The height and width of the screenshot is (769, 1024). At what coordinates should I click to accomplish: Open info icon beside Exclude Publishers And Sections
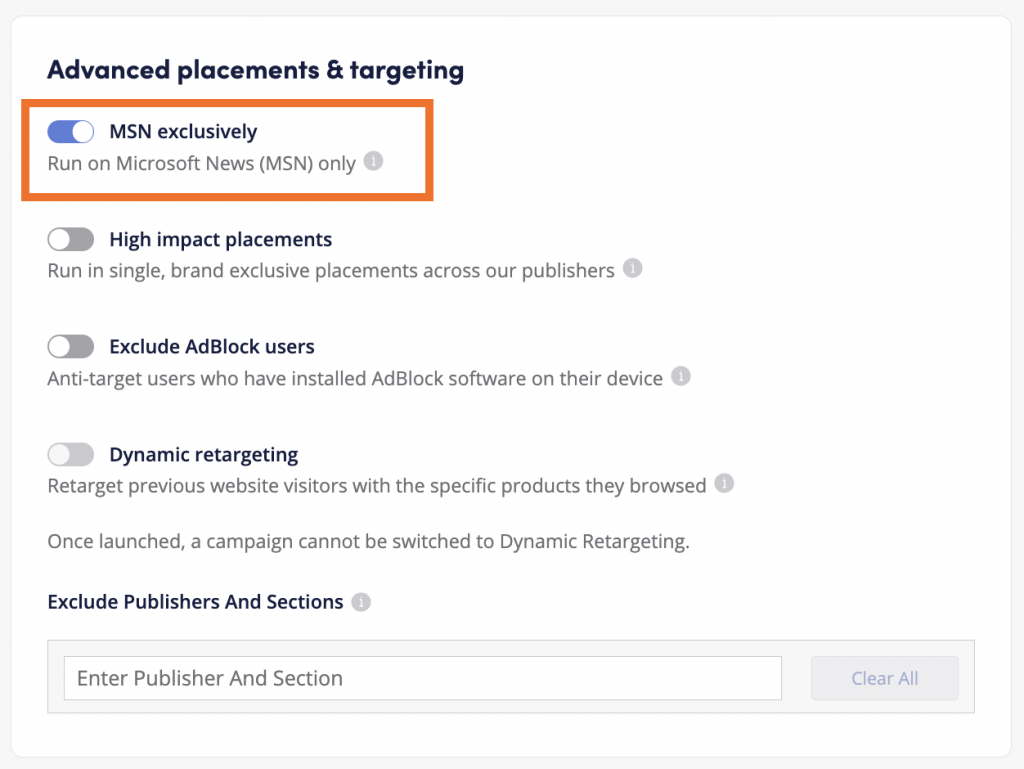point(361,602)
